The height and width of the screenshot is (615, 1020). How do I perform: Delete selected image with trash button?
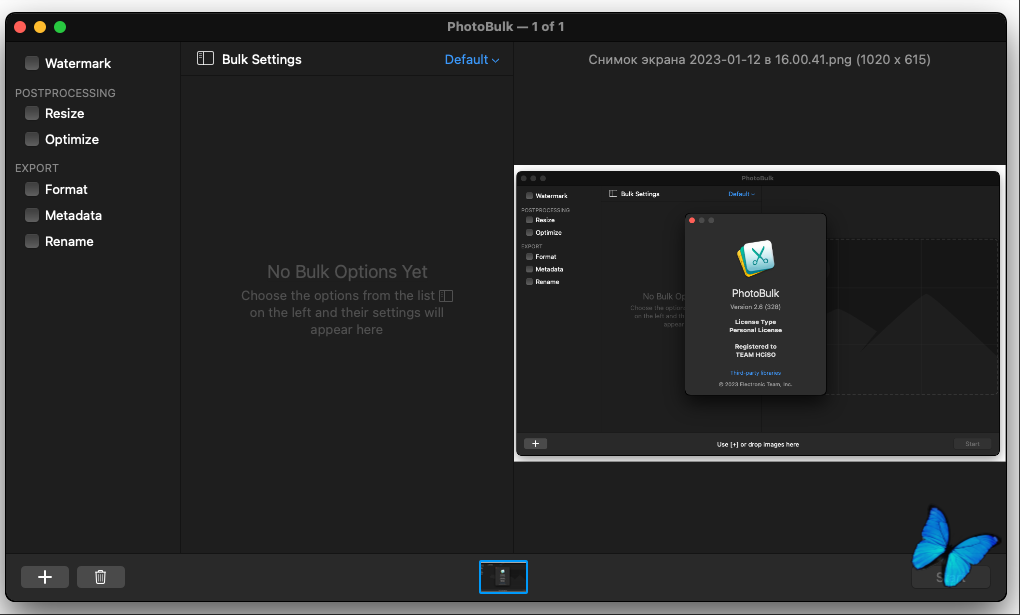pyautogui.click(x=101, y=577)
